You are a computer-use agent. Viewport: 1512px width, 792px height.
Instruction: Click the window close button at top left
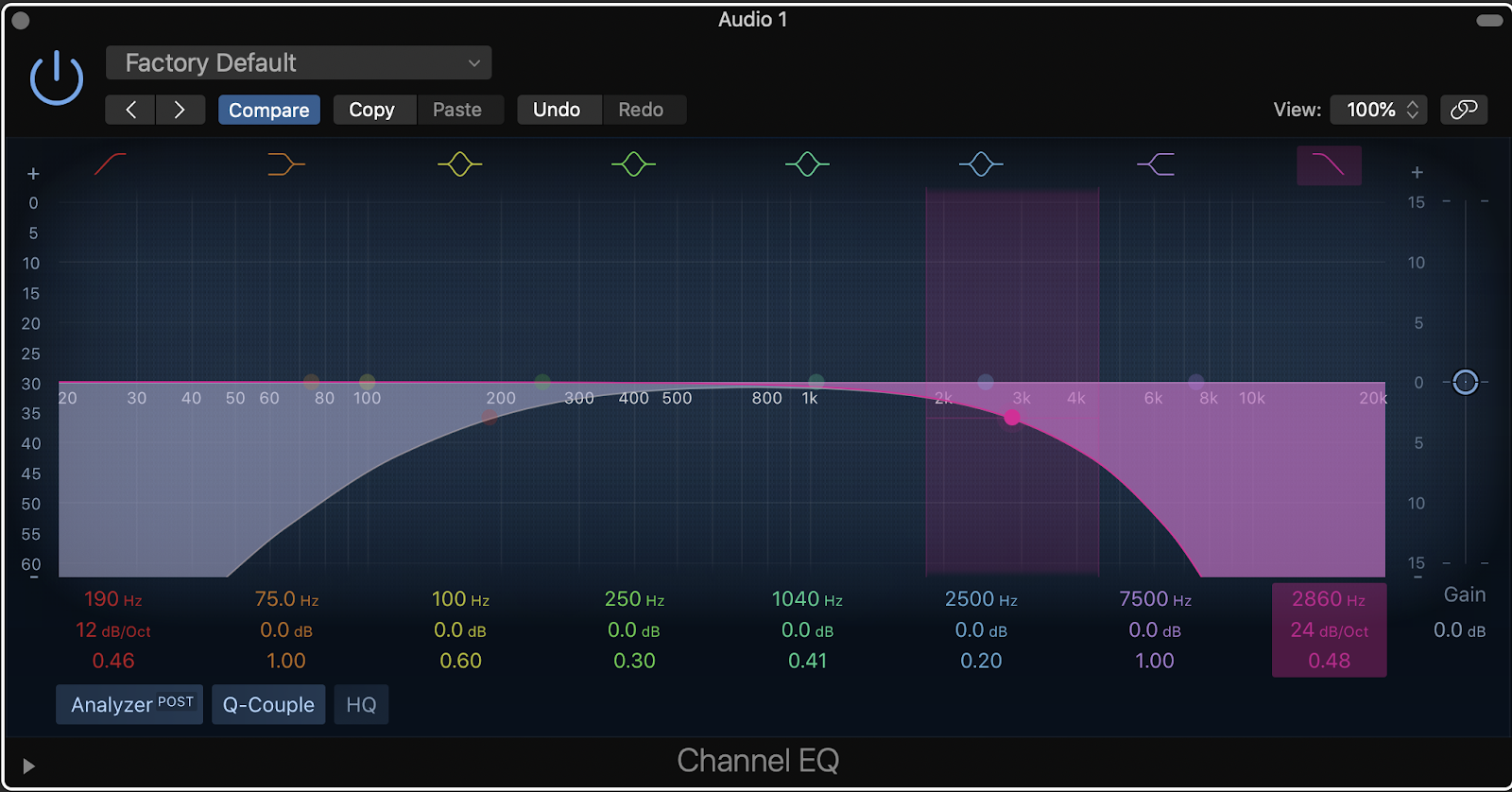[20, 20]
